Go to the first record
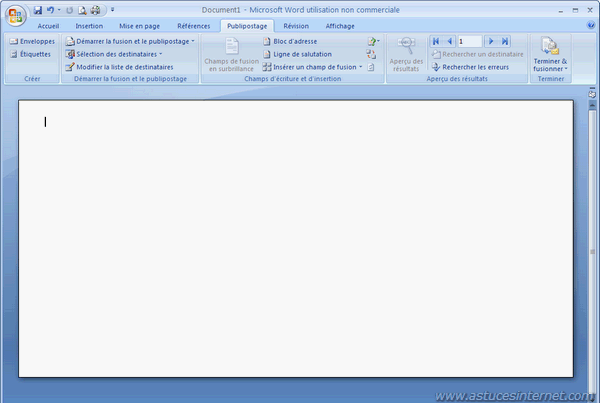The width and height of the screenshot is (600, 403). point(436,41)
